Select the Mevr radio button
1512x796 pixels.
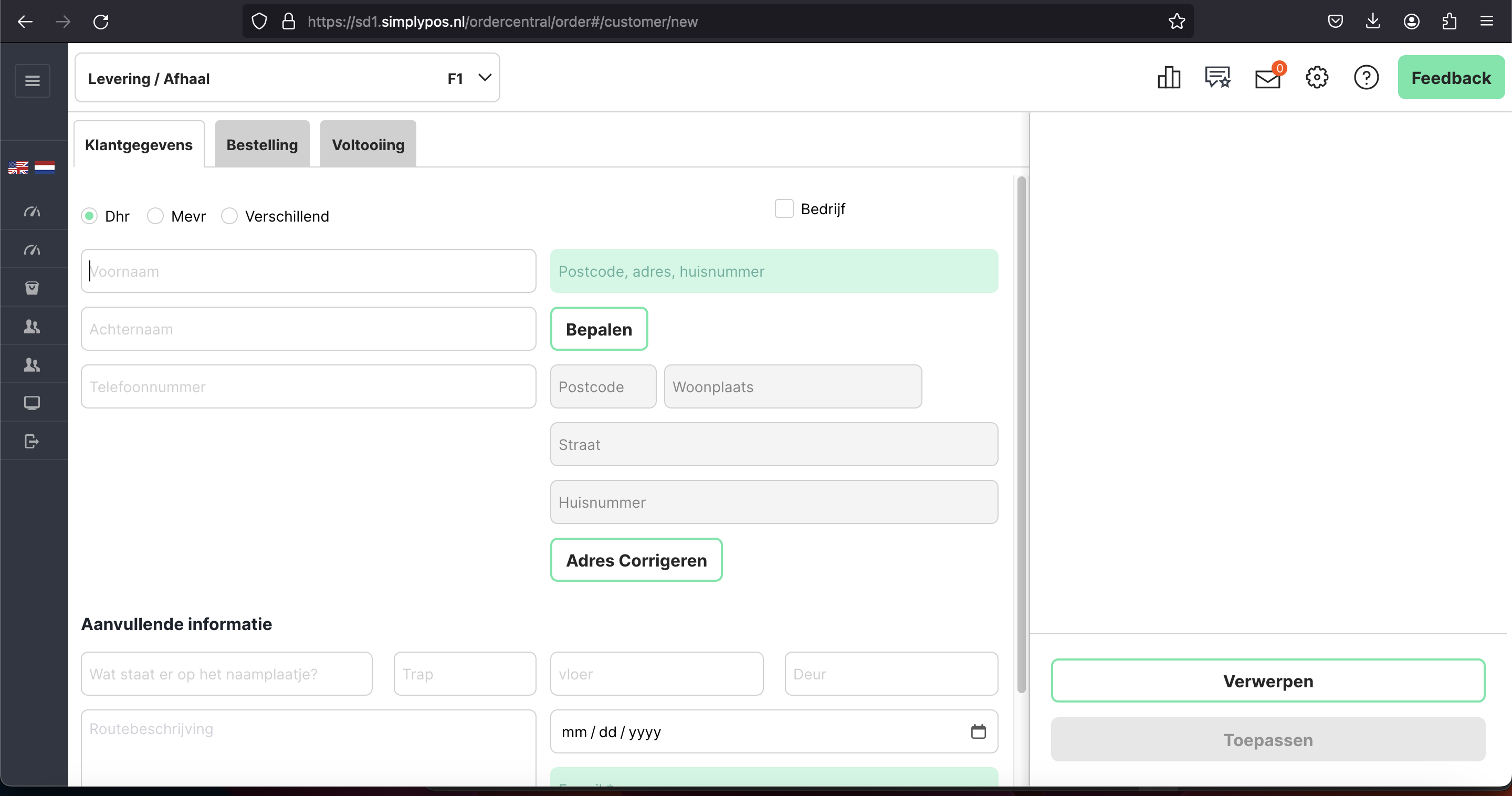pyautogui.click(x=155, y=216)
